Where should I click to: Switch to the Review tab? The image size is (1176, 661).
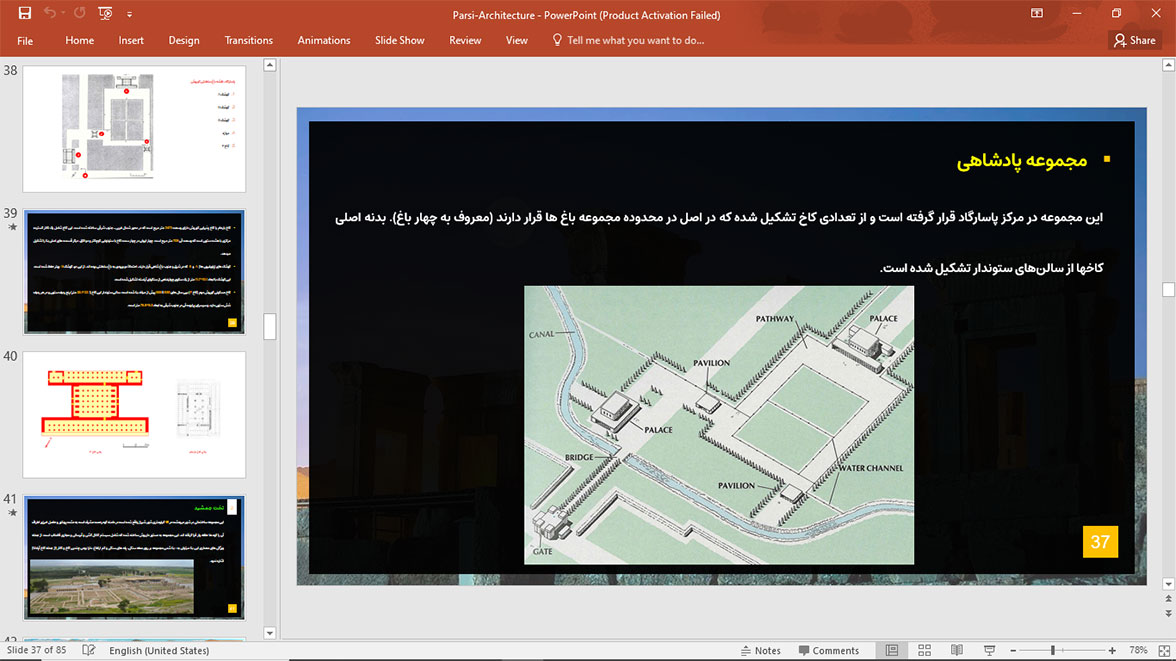pyautogui.click(x=465, y=41)
